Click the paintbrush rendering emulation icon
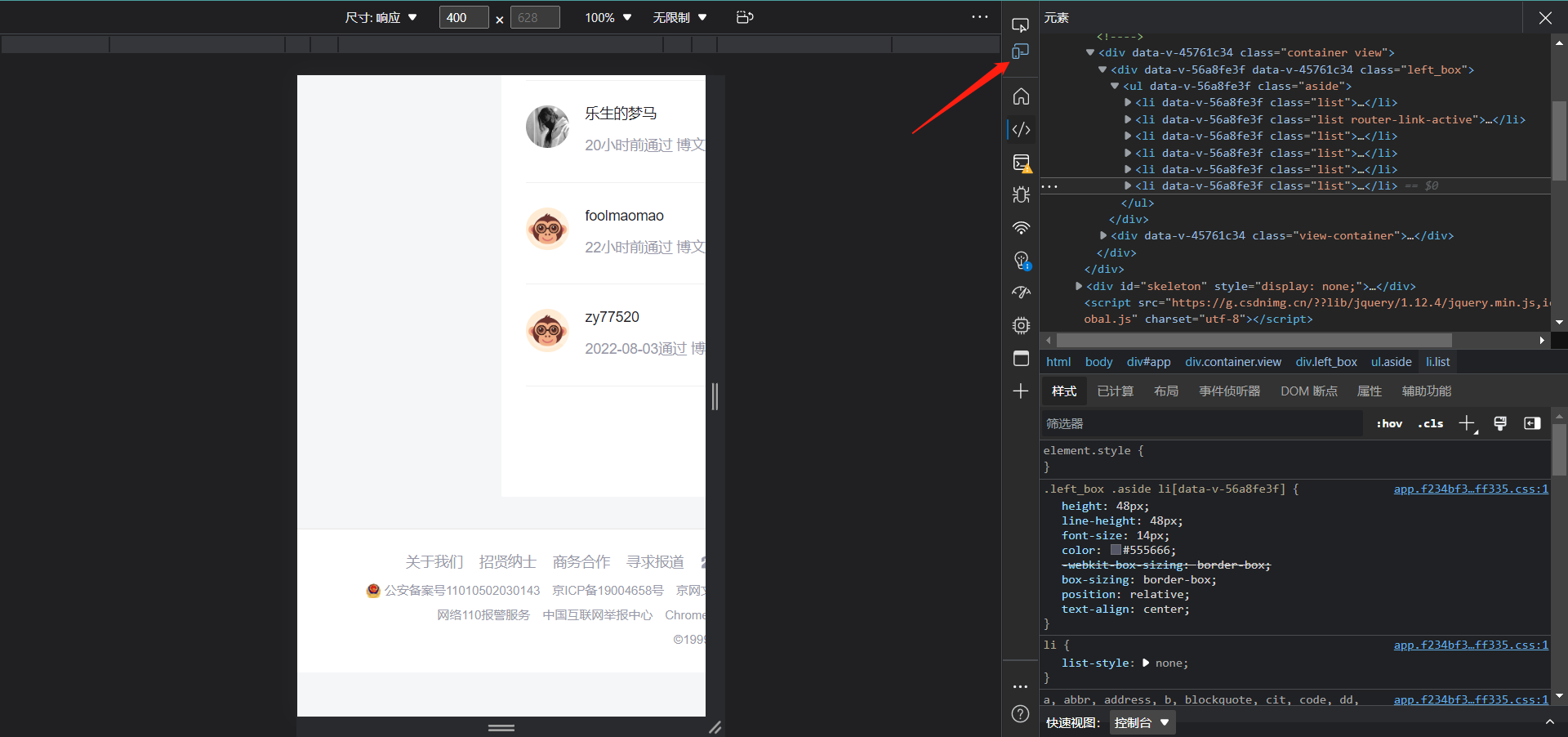Viewport: 1568px width, 737px height. [x=1500, y=423]
